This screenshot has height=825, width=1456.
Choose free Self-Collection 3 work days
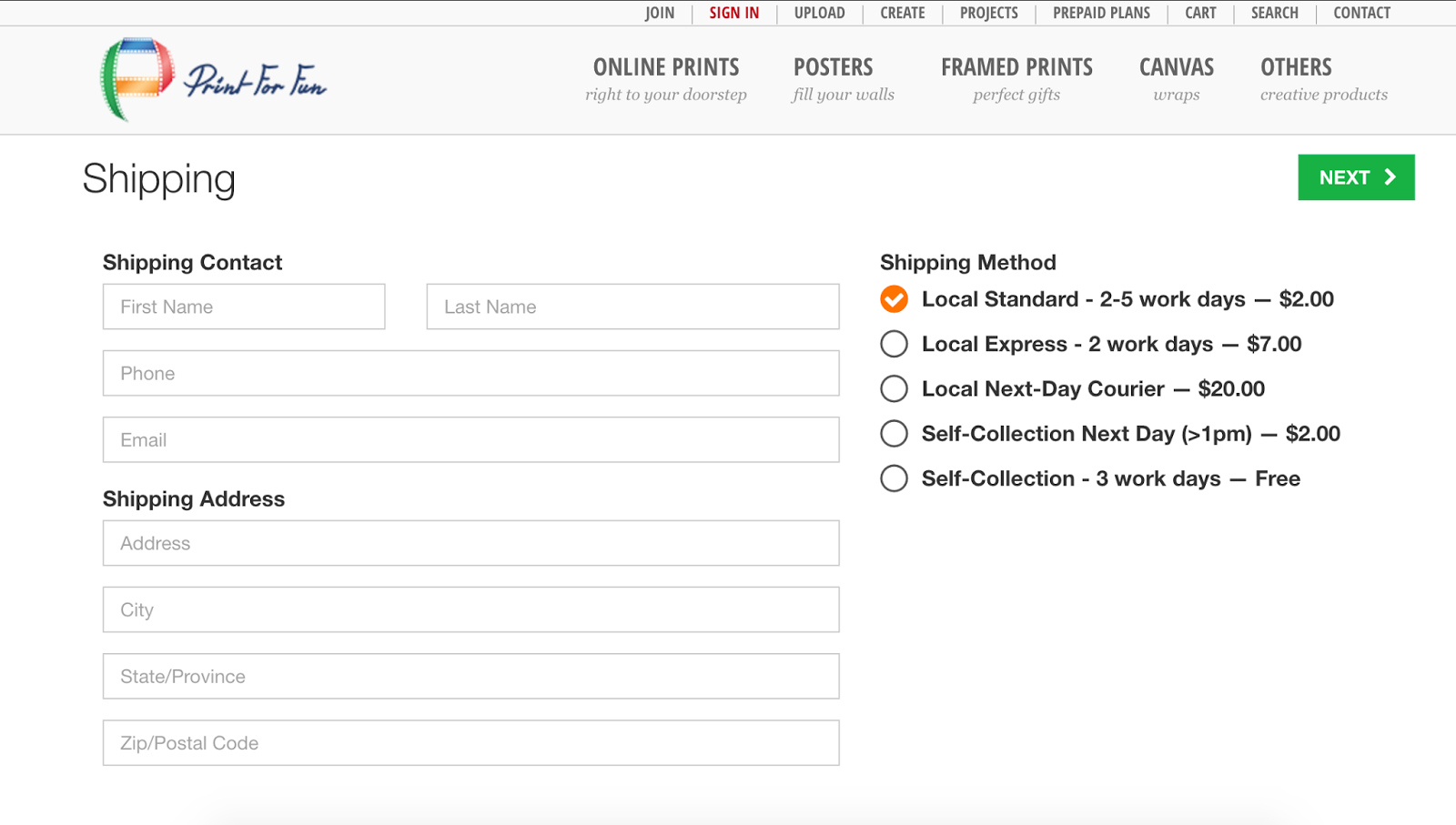tap(894, 478)
